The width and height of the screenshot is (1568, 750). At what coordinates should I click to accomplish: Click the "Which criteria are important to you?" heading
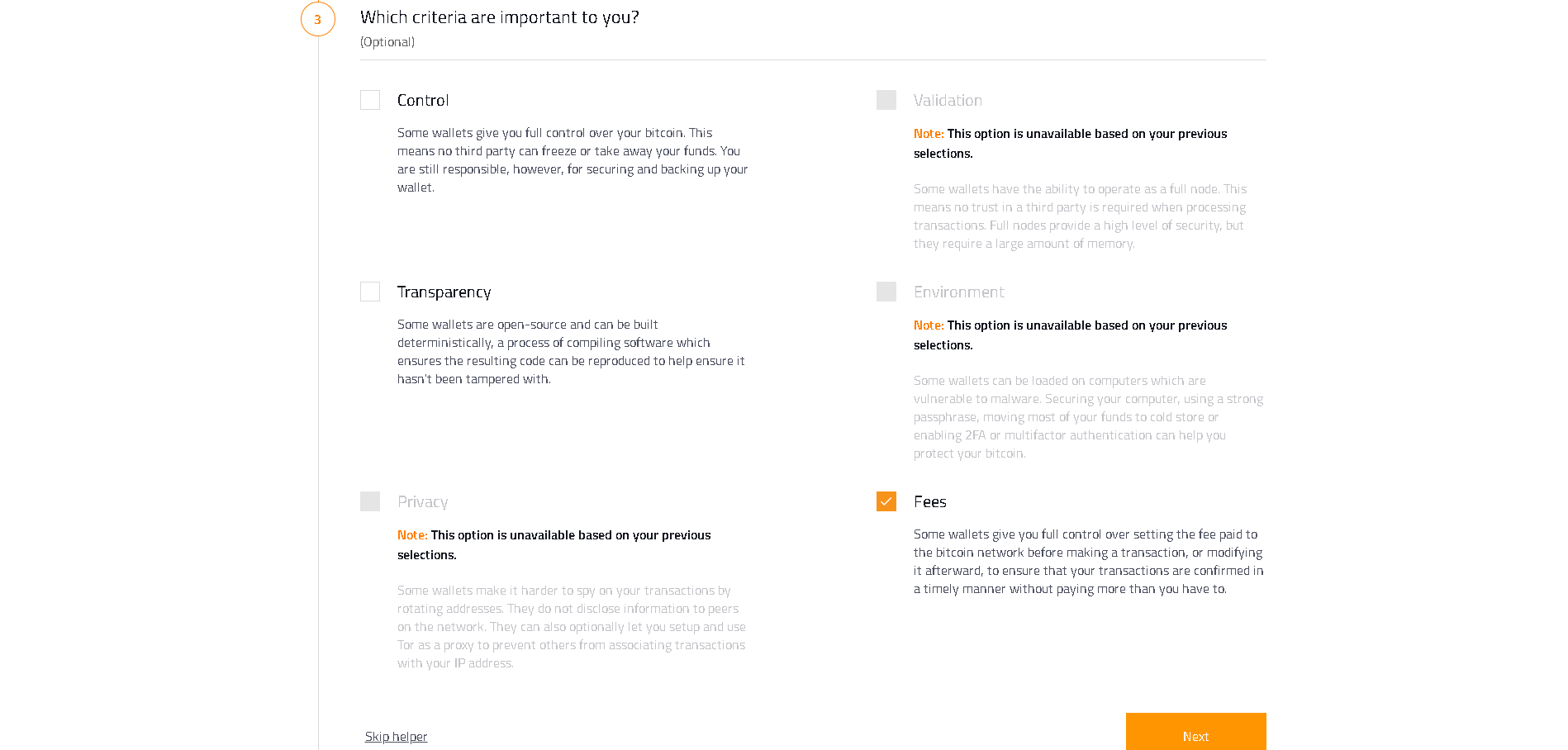(500, 17)
